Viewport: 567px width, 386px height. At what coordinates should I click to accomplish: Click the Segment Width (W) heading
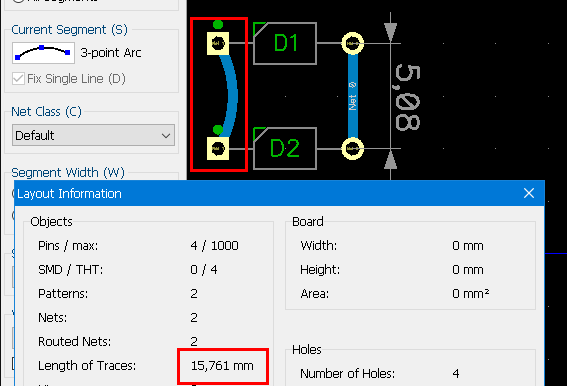click(68, 173)
